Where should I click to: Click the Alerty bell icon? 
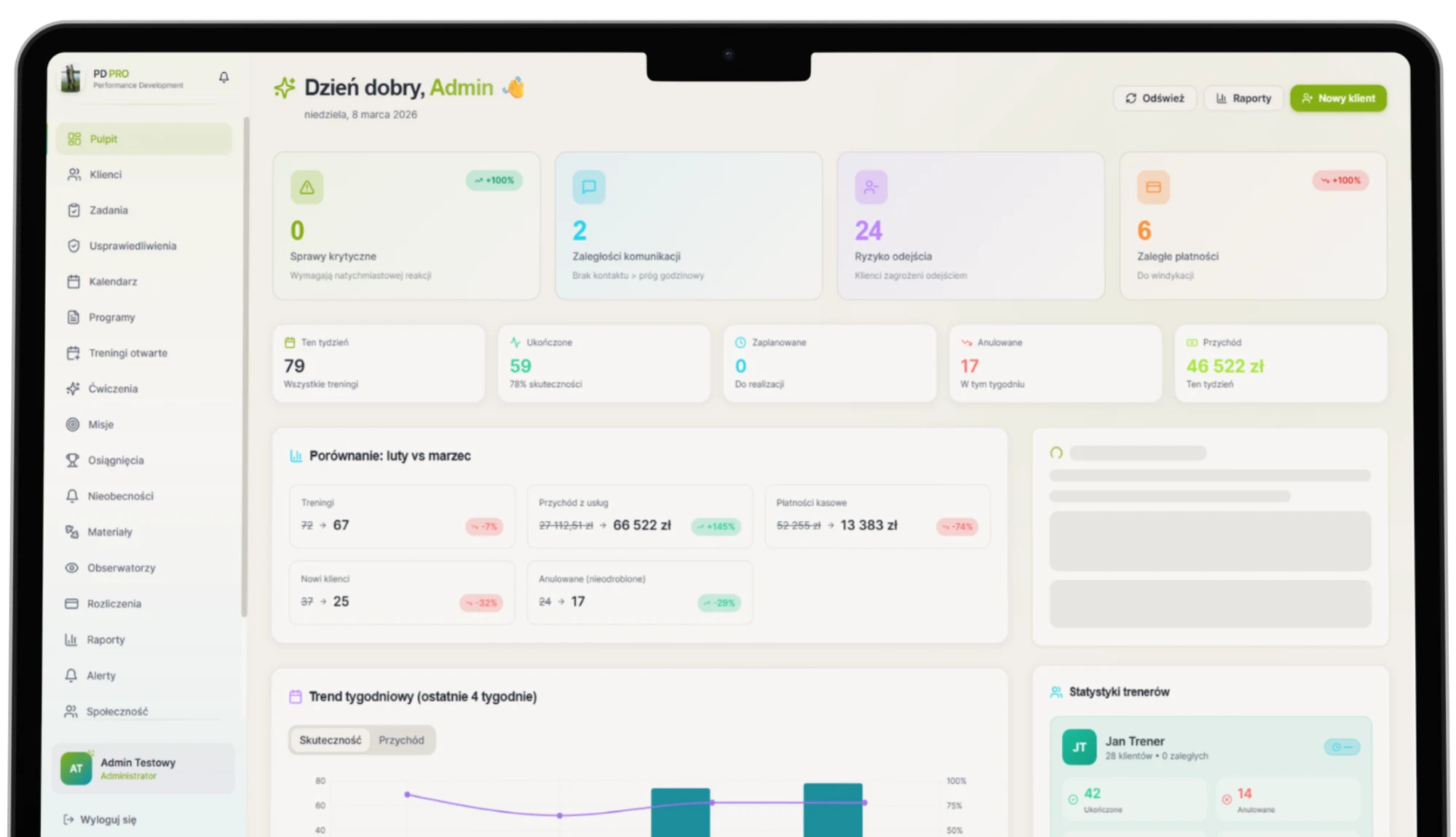(x=71, y=675)
